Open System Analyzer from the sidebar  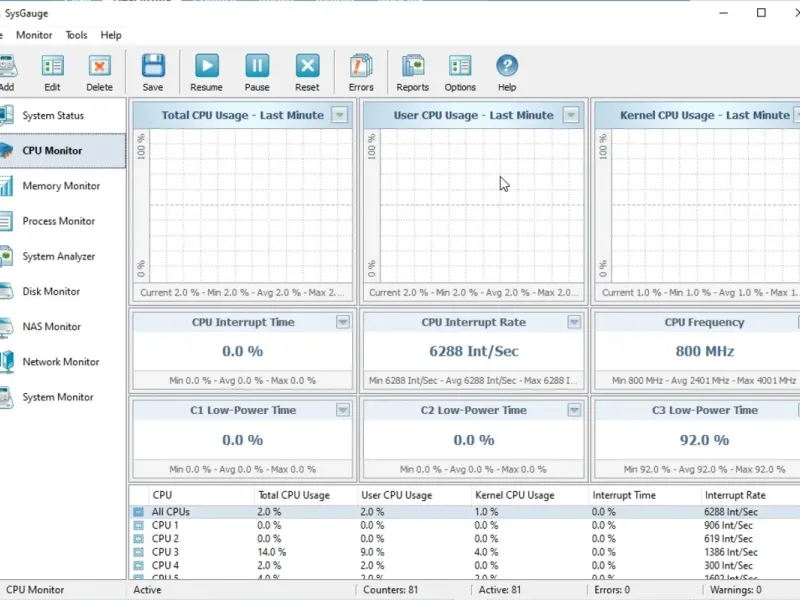(x=59, y=256)
